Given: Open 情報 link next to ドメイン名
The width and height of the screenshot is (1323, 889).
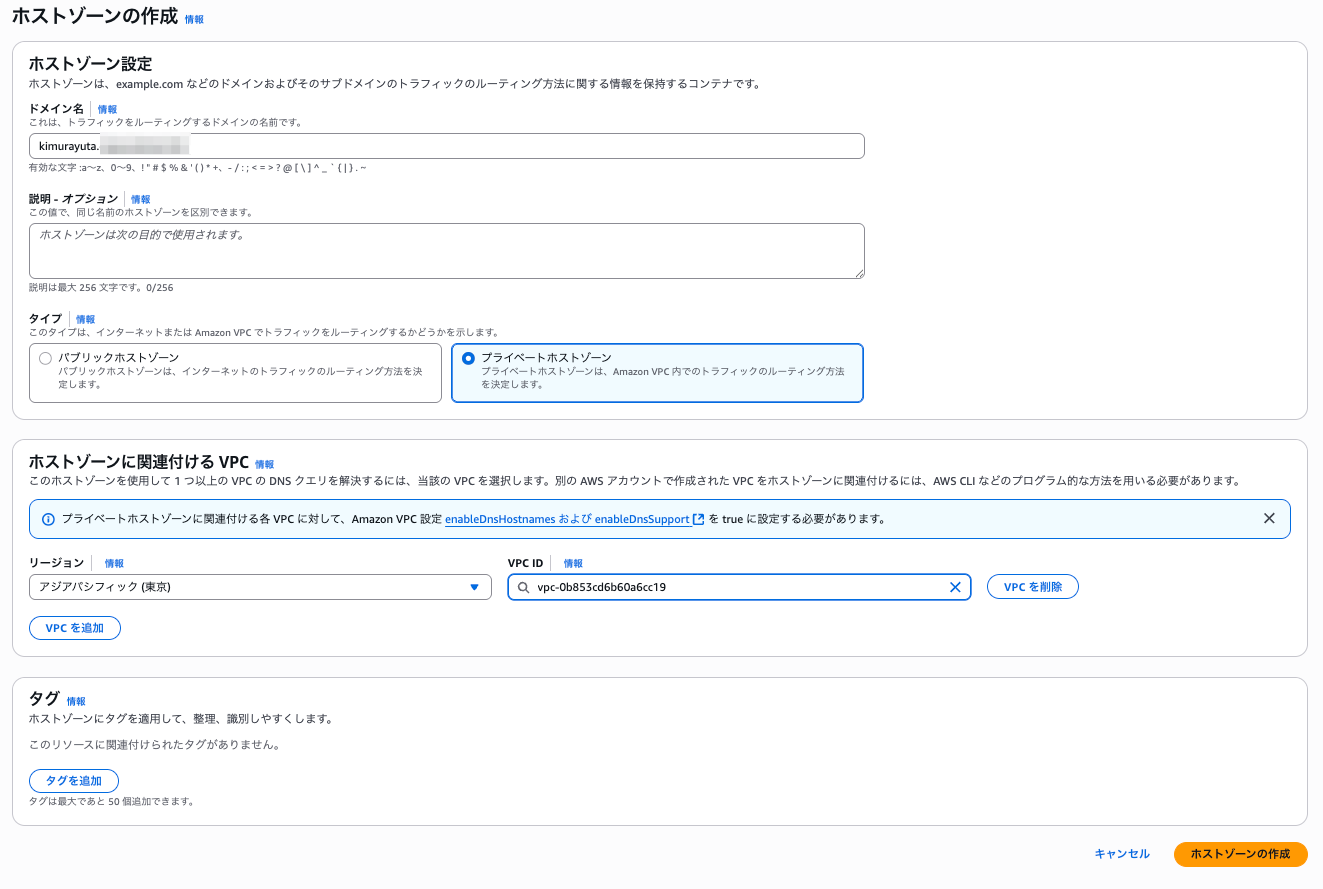Looking at the screenshot, I should tap(107, 109).
